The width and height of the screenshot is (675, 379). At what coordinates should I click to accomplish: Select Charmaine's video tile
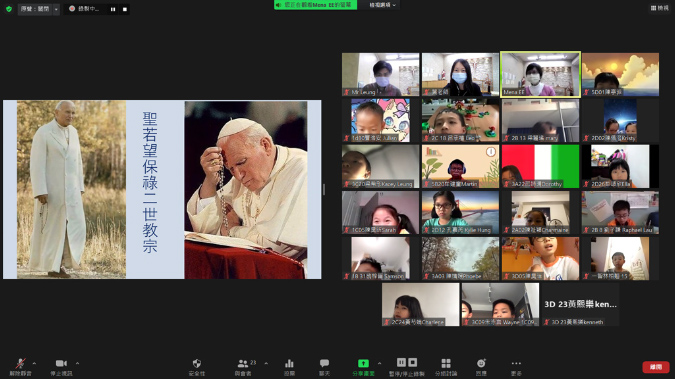[x=540, y=212]
